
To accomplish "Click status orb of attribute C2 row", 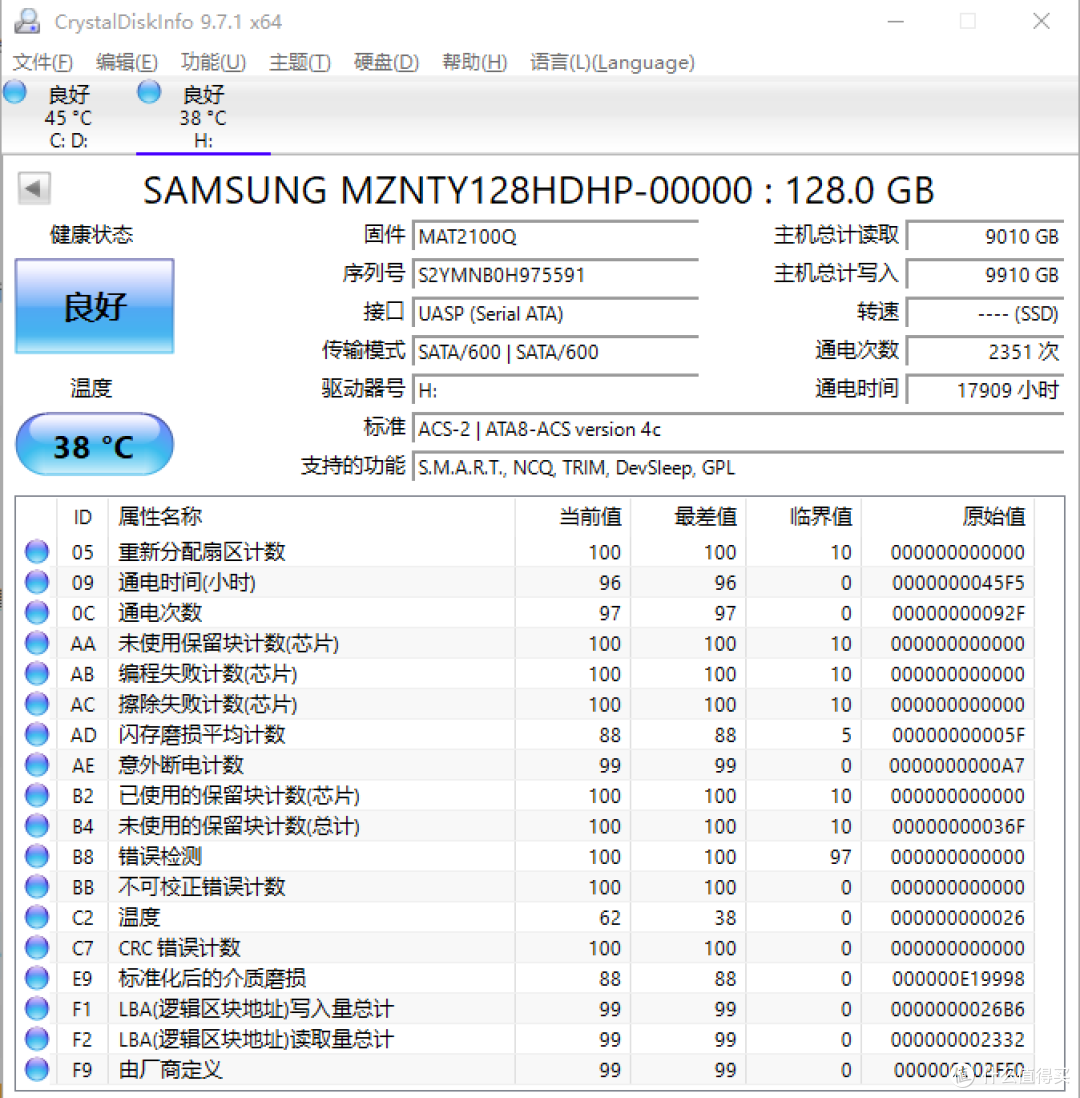I will coord(37,917).
